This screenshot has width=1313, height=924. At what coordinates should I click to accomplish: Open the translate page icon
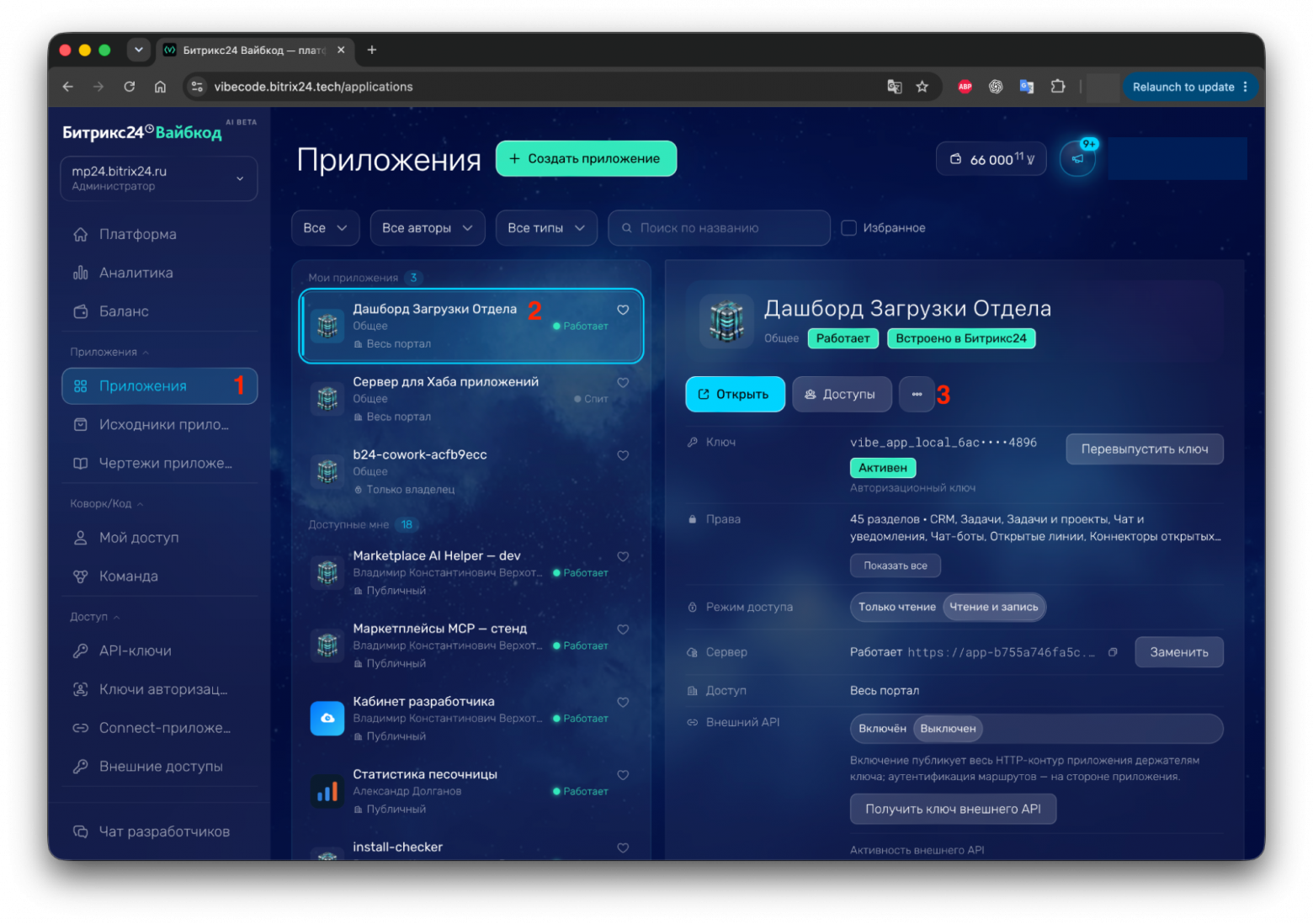894,87
